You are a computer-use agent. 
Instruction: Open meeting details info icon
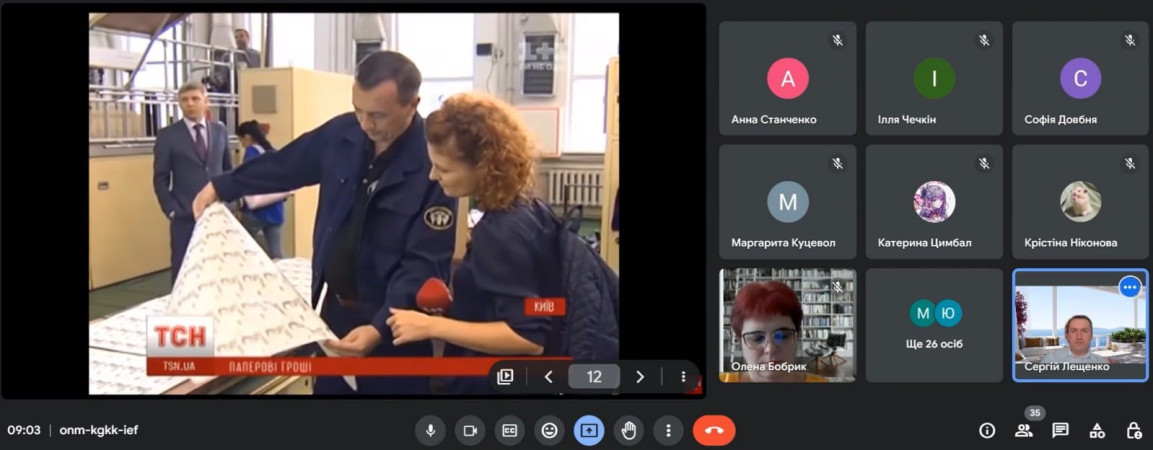point(987,430)
